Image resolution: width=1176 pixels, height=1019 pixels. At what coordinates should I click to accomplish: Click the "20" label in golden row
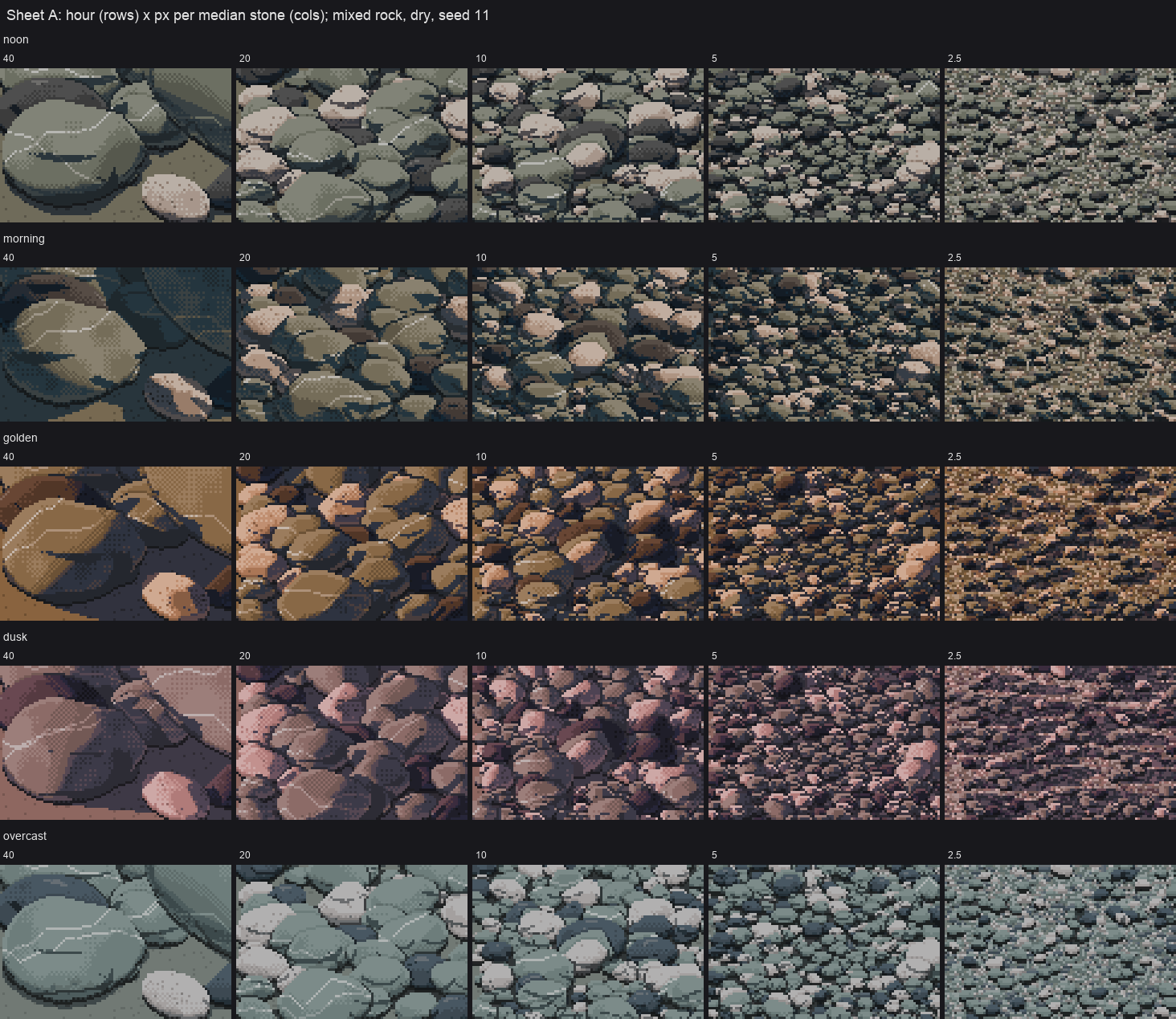(x=245, y=457)
